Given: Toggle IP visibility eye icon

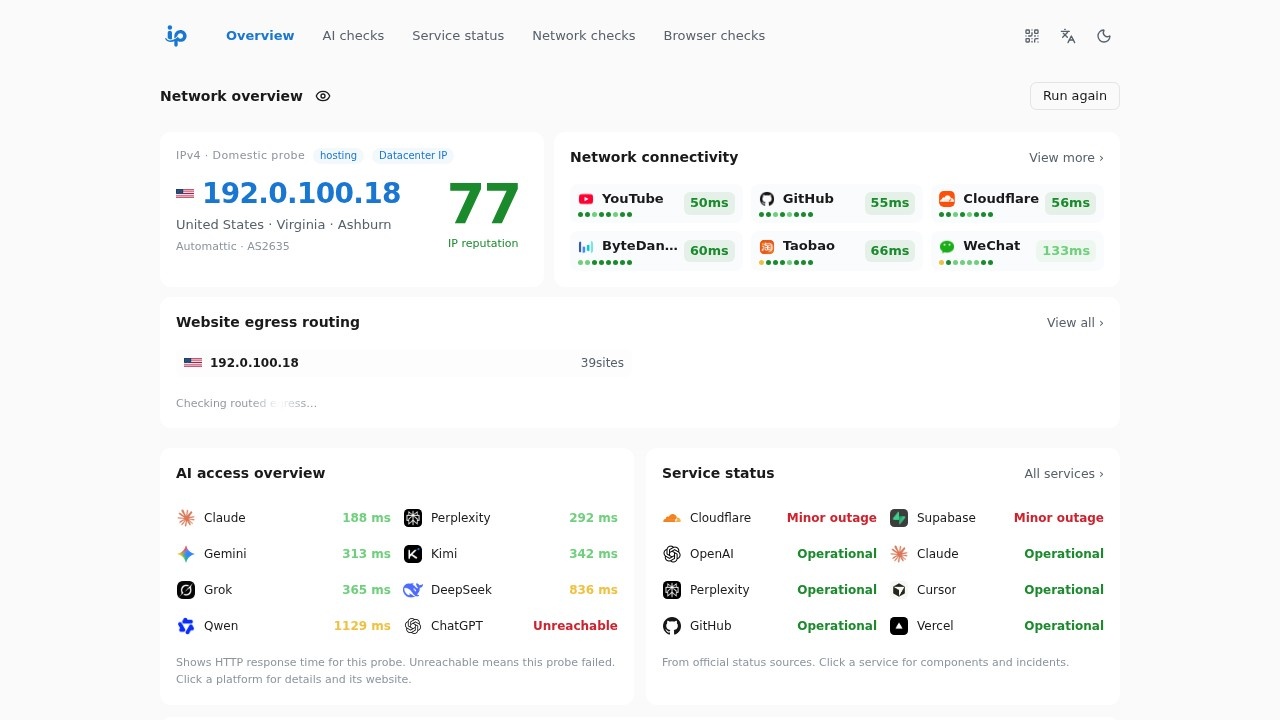Looking at the screenshot, I should 323,96.
